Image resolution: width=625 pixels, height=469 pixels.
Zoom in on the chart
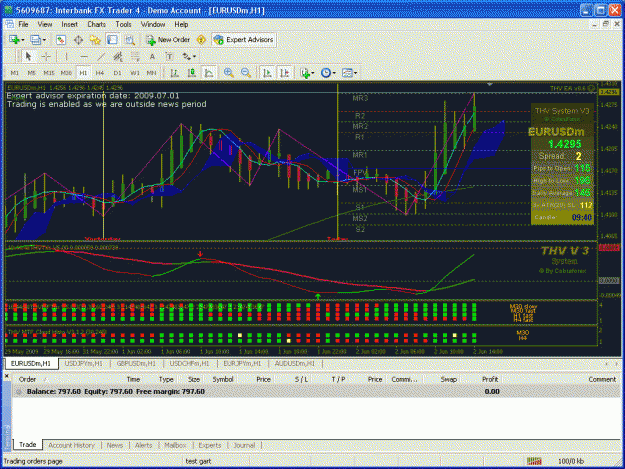229,73
